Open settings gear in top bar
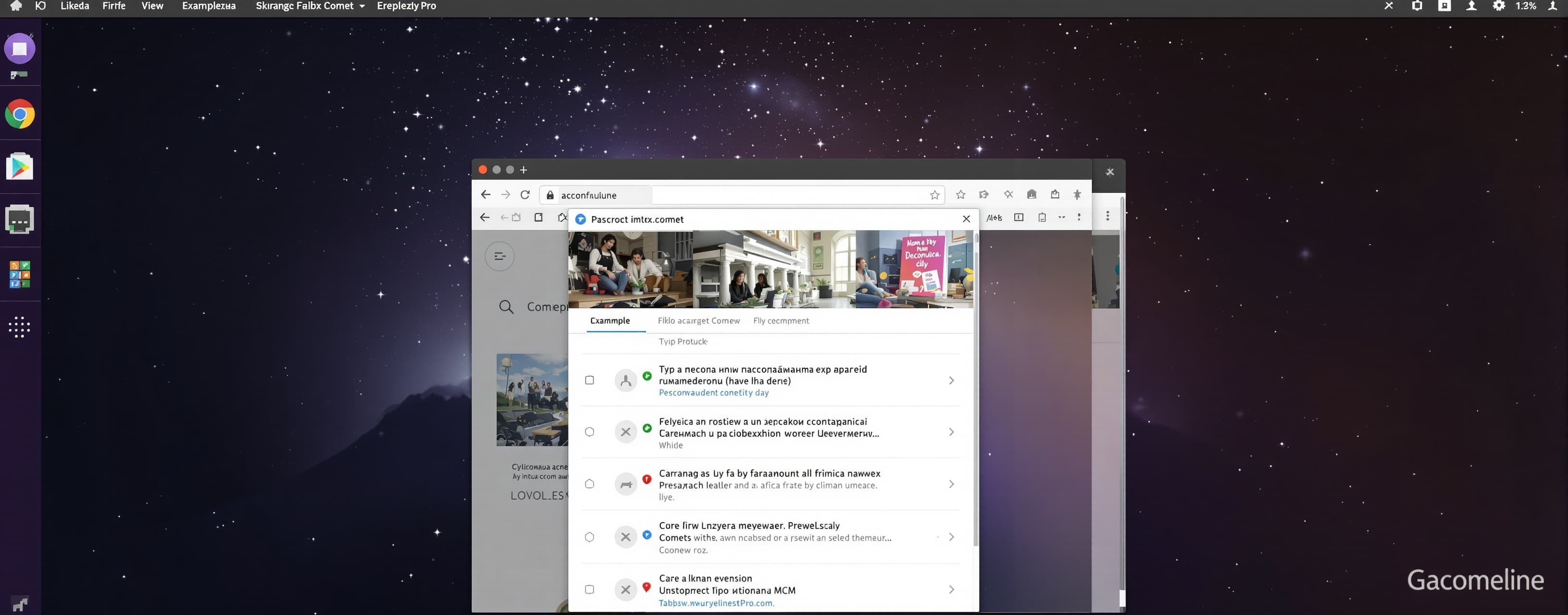 tap(1498, 6)
